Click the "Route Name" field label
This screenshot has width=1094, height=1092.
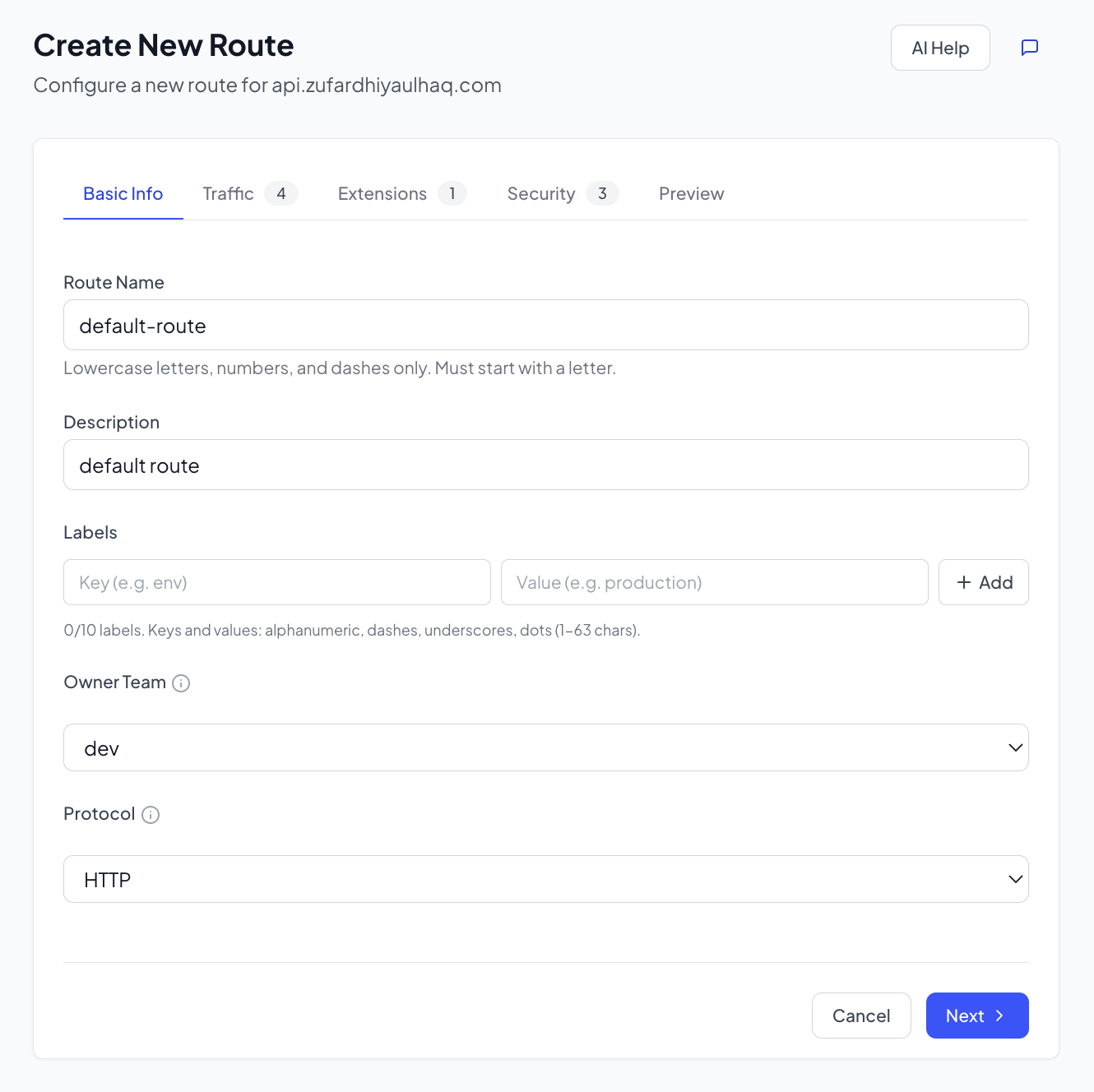(x=114, y=283)
